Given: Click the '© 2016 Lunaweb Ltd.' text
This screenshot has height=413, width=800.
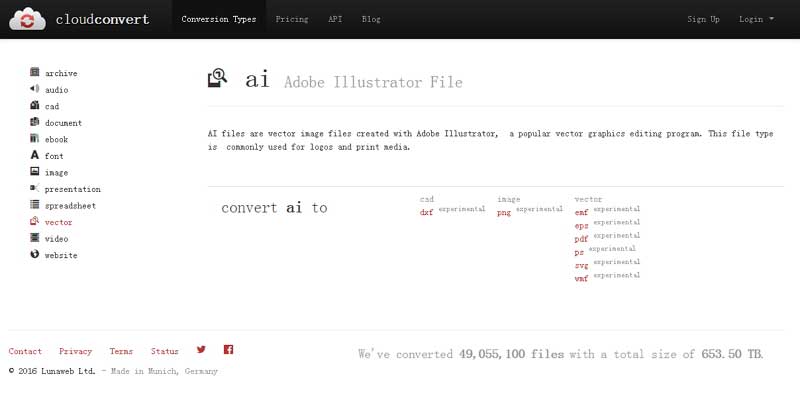Looking at the screenshot, I should [x=52, y=371].
